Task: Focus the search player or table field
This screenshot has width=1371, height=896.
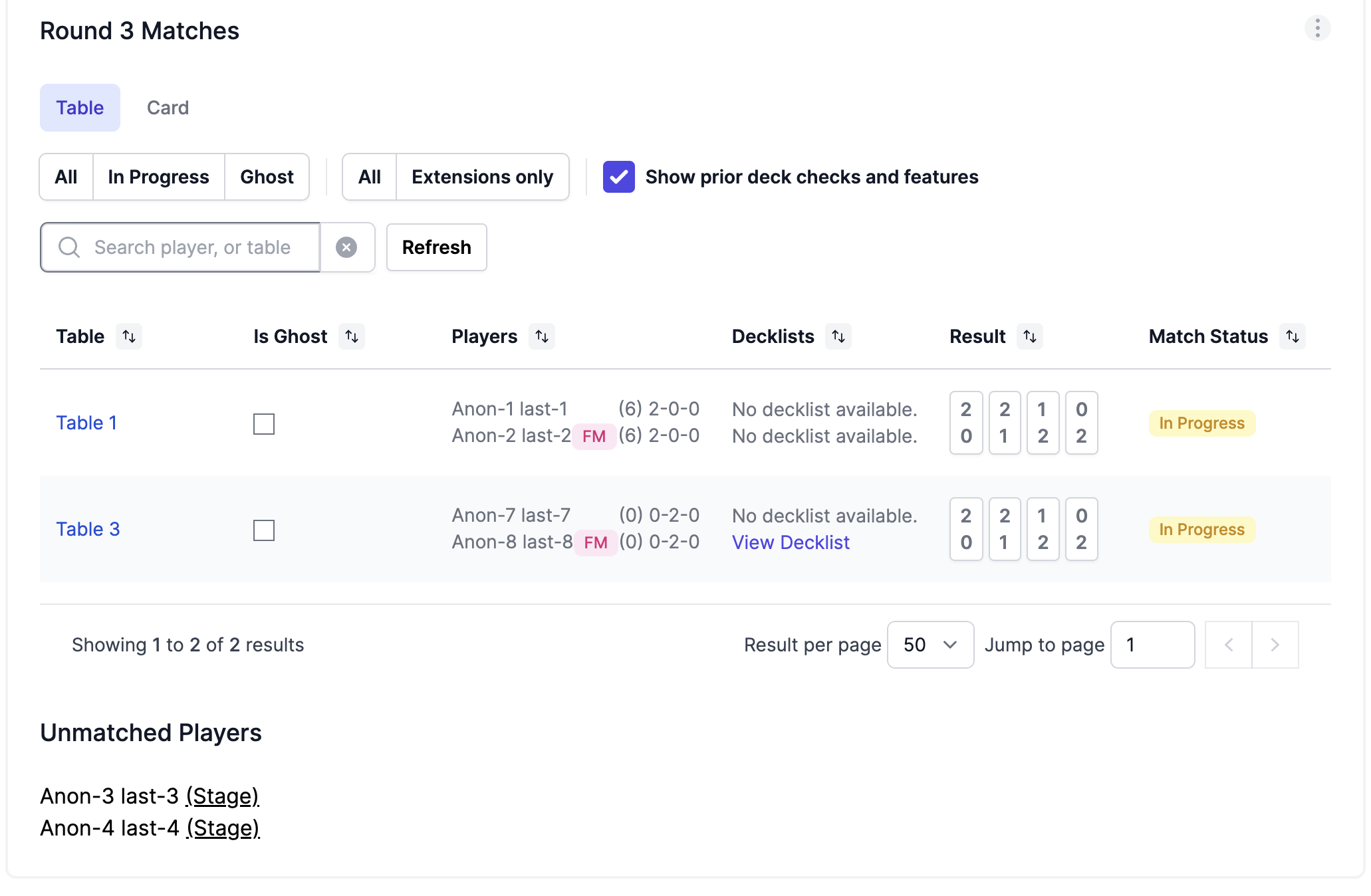Action: [192, 247]
